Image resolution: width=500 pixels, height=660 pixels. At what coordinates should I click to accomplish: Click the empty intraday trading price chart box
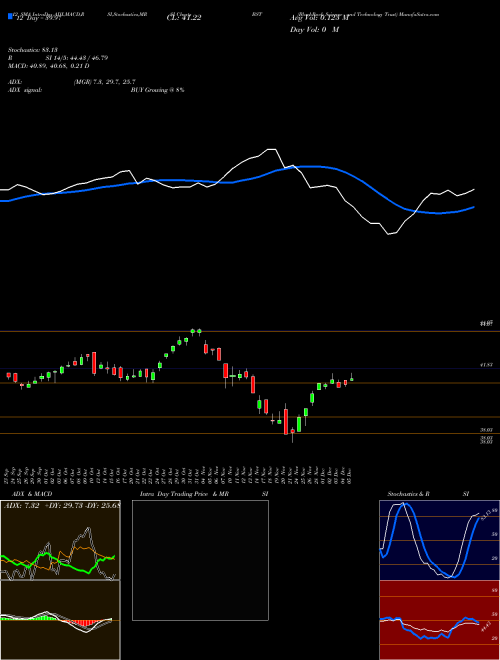pyautogui.click(x=200, y=560)
